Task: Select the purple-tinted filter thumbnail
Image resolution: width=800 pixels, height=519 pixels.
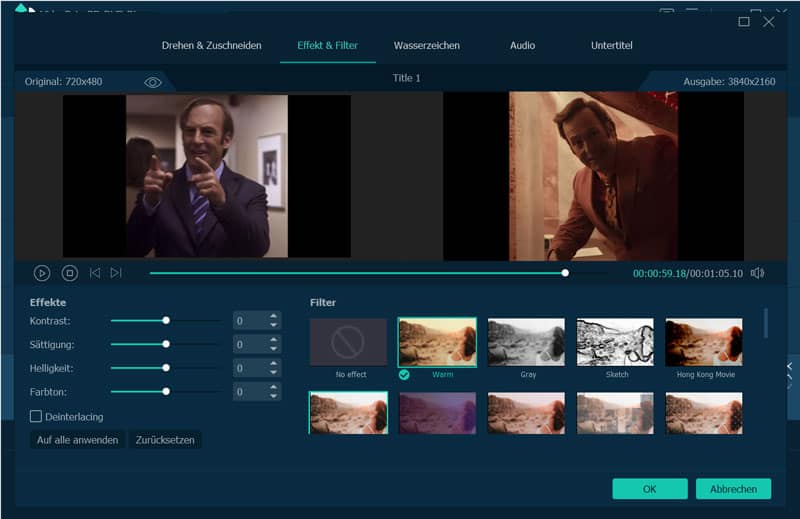Action: (x=437, y=413)
